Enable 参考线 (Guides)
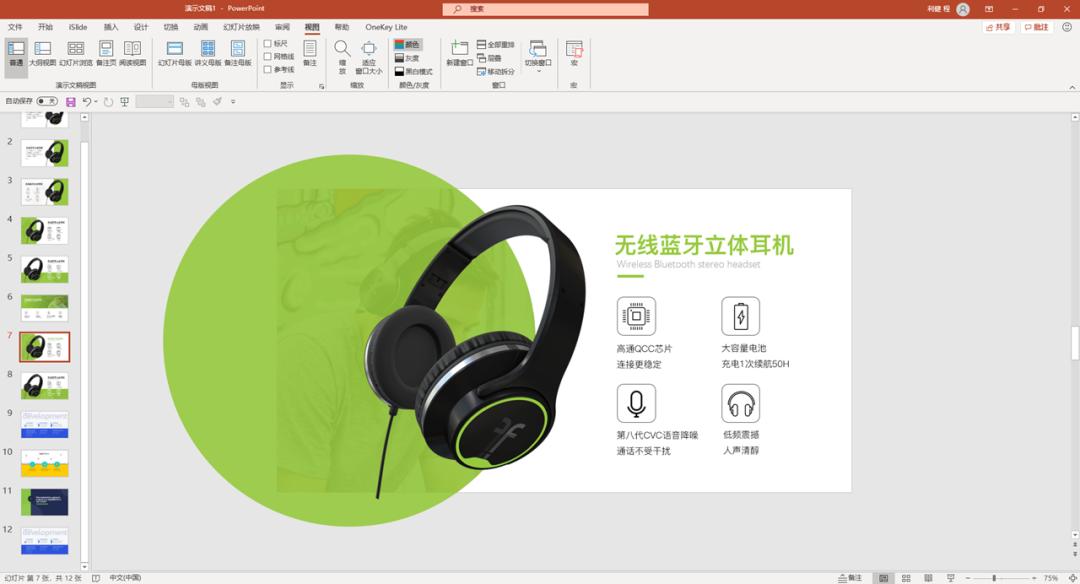This screenshot has width=1080, height=584. (267, 68)
